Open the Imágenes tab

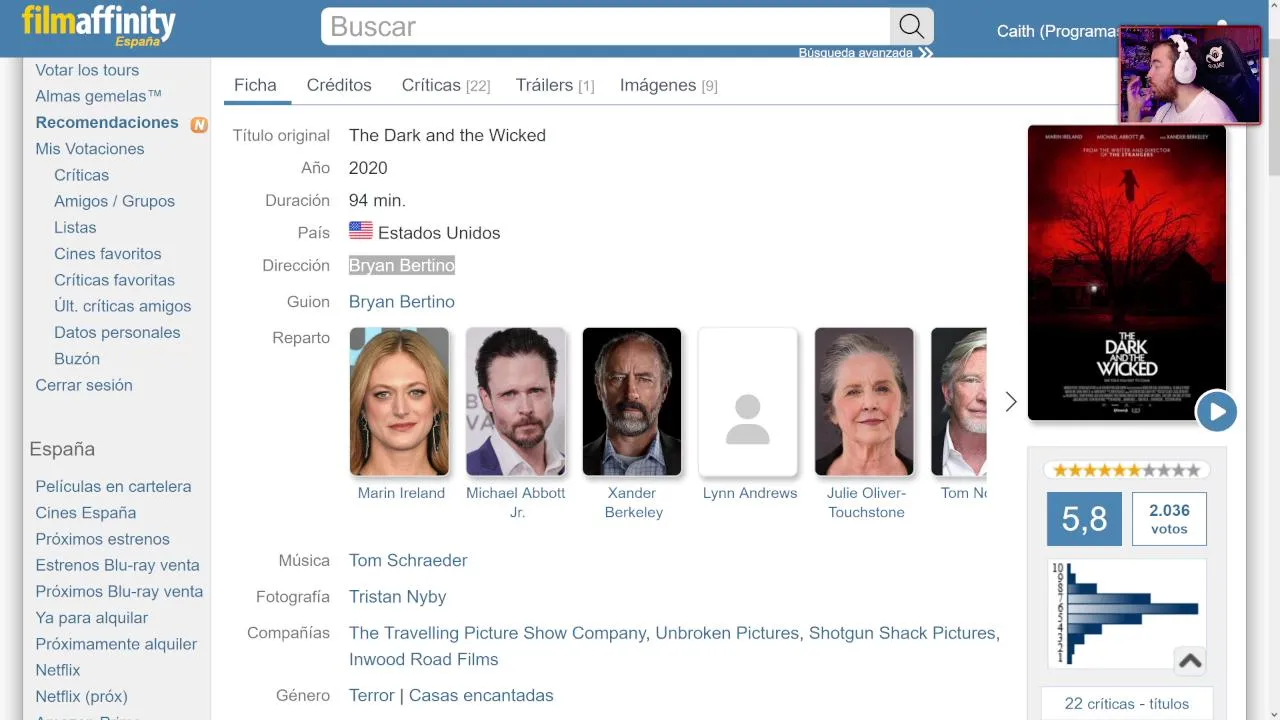[669, 85]
